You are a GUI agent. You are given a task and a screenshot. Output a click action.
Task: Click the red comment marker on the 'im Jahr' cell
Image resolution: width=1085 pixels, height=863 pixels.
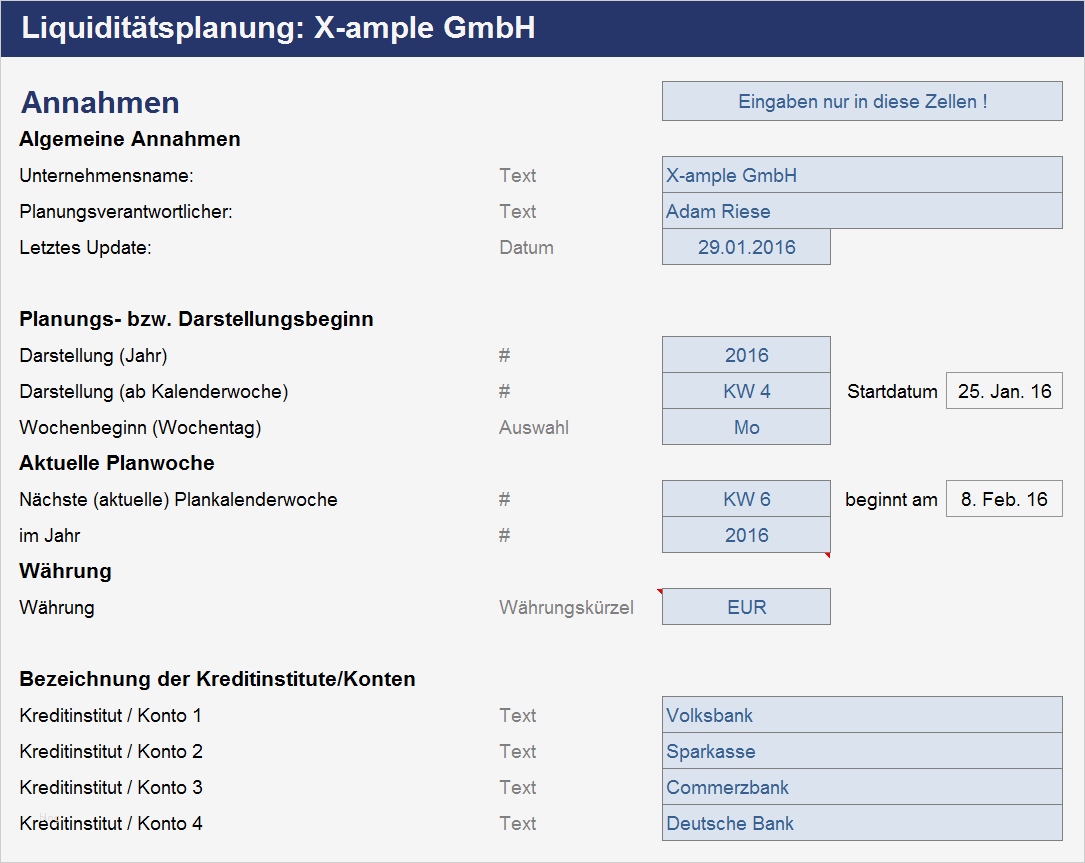pos(827,554)
